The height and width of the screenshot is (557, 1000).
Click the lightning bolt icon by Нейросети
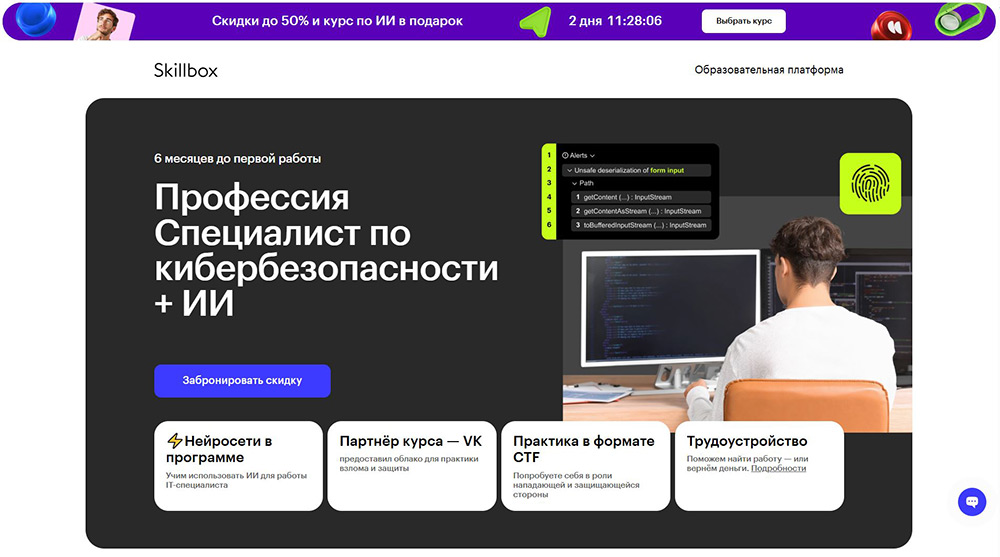[174, 441]
